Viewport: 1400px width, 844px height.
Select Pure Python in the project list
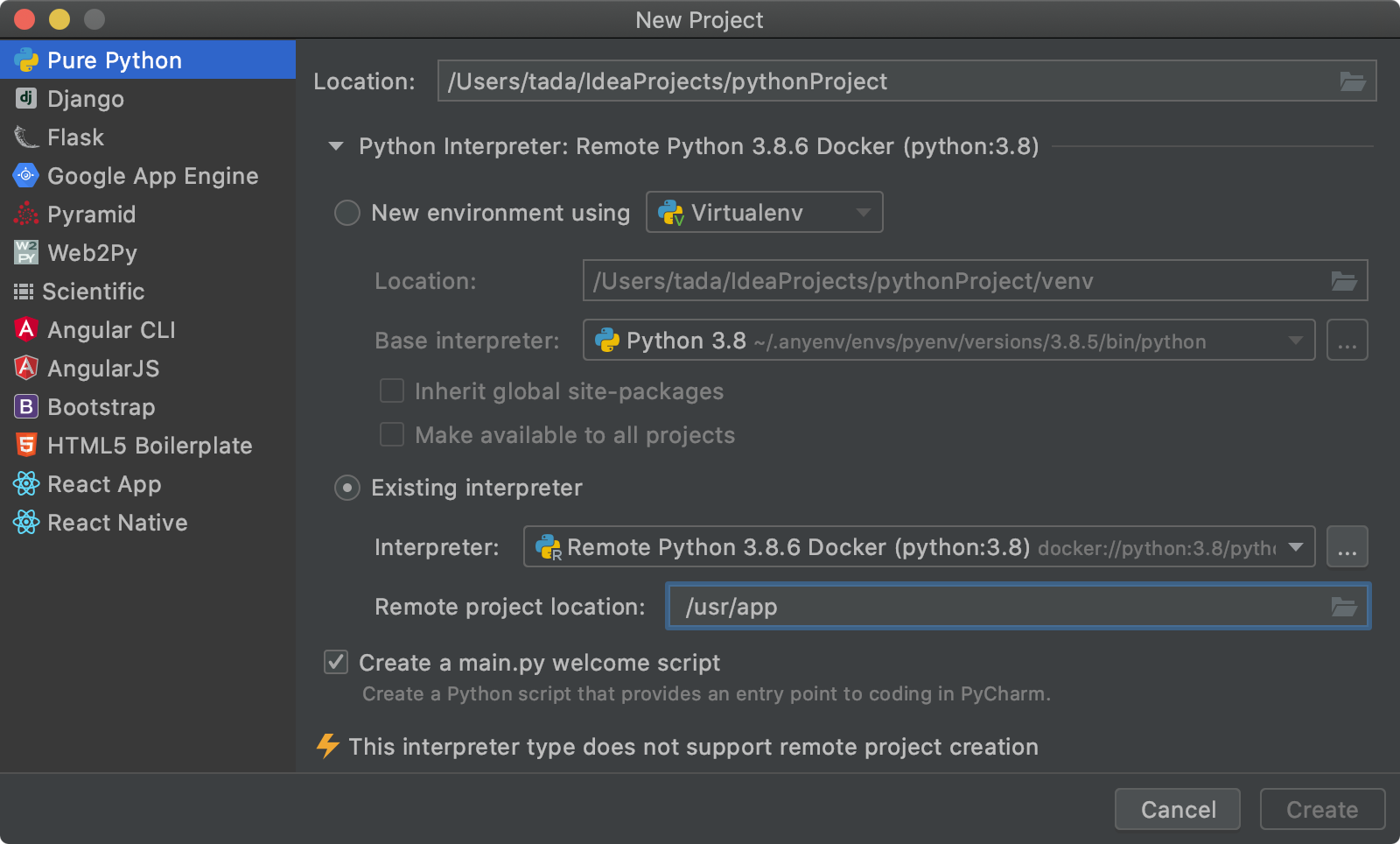114,60
